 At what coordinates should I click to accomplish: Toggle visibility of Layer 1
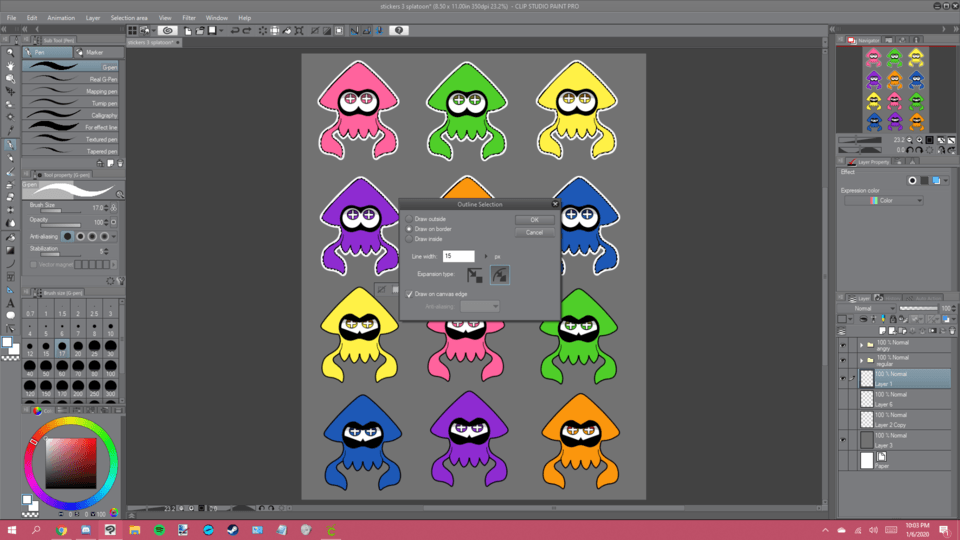tap(843, 378)
